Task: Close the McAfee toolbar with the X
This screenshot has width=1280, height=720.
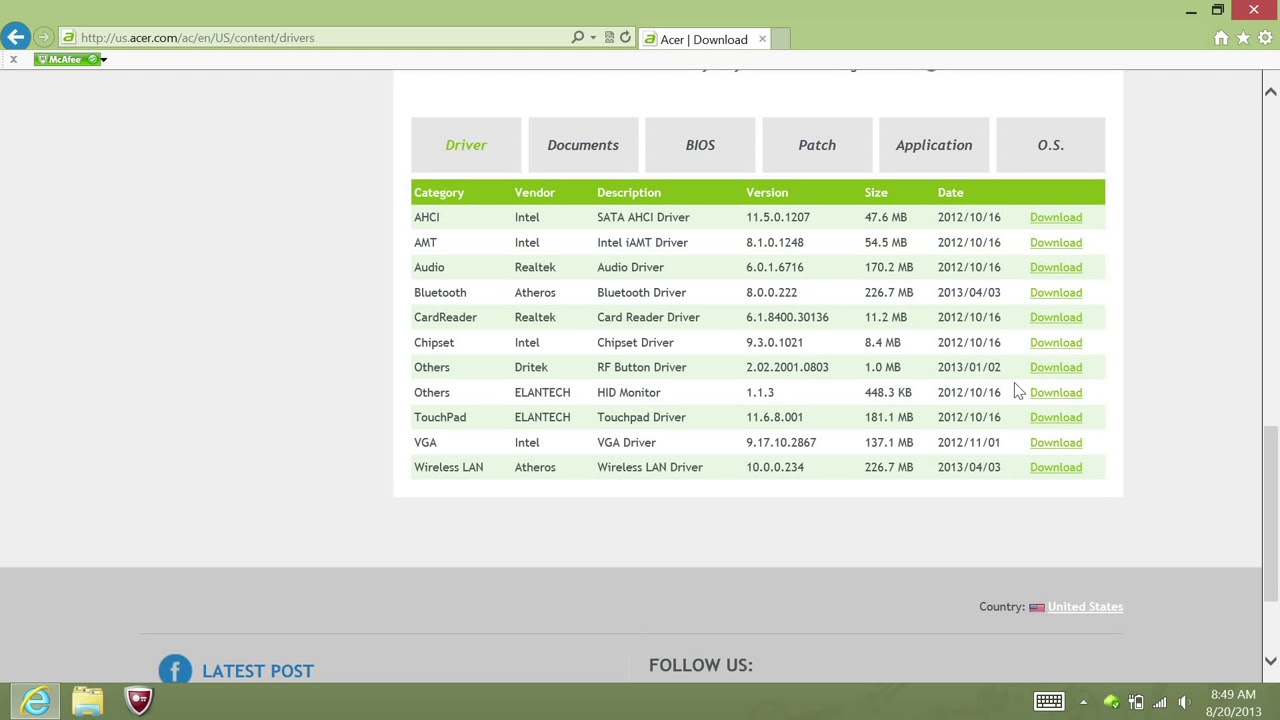Action: coord(13,59)
